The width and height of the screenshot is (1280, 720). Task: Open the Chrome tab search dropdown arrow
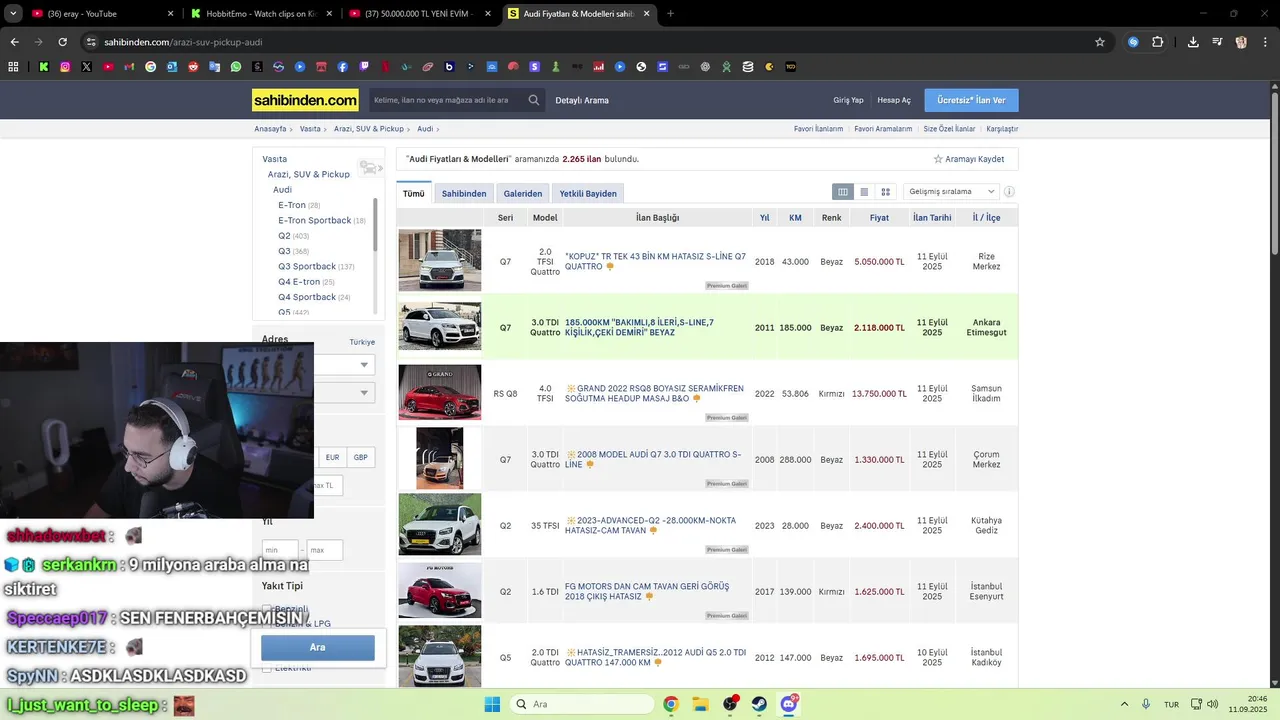click(14, 13)
